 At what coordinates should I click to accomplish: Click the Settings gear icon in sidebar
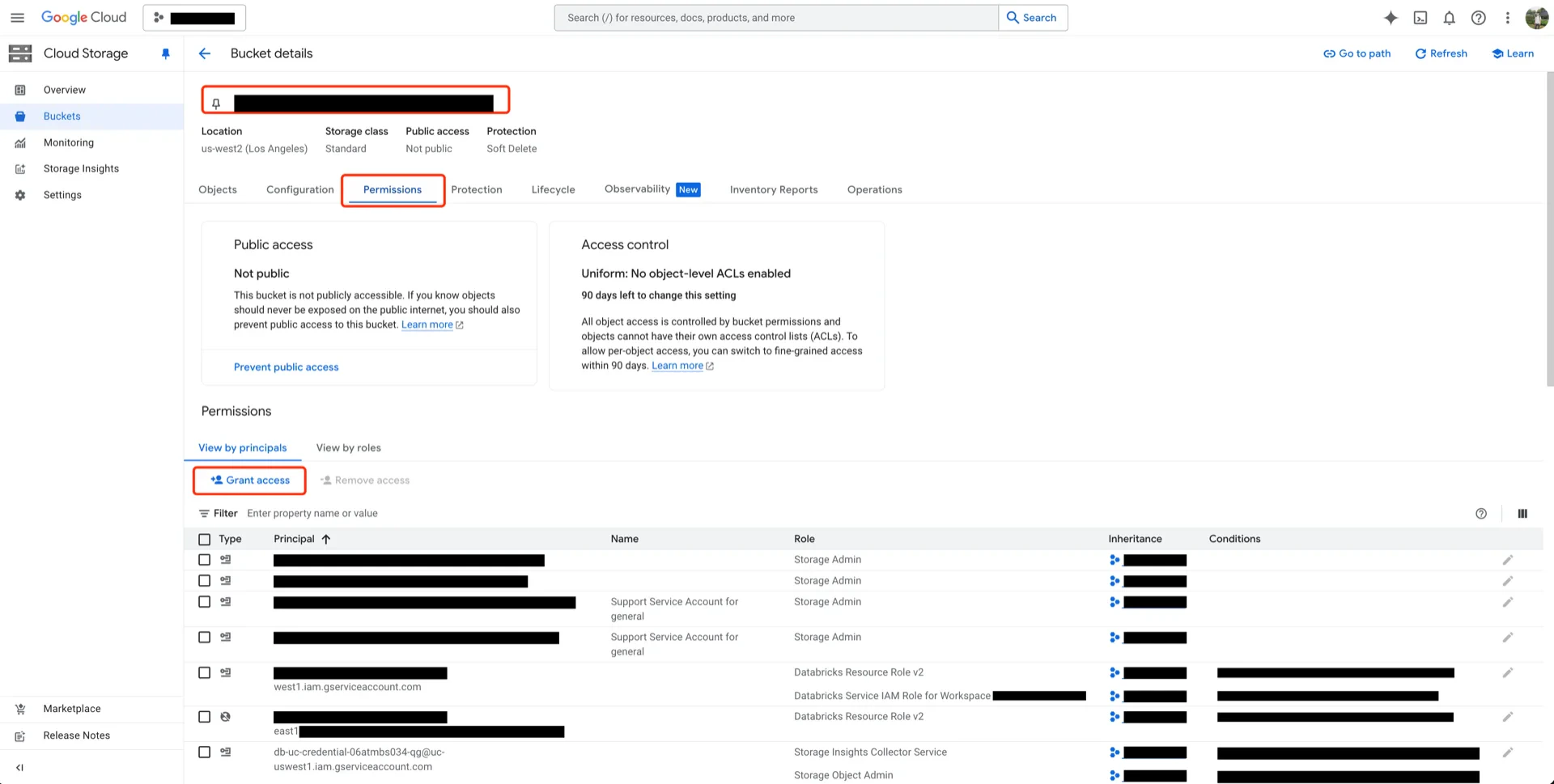click(20, 195)
